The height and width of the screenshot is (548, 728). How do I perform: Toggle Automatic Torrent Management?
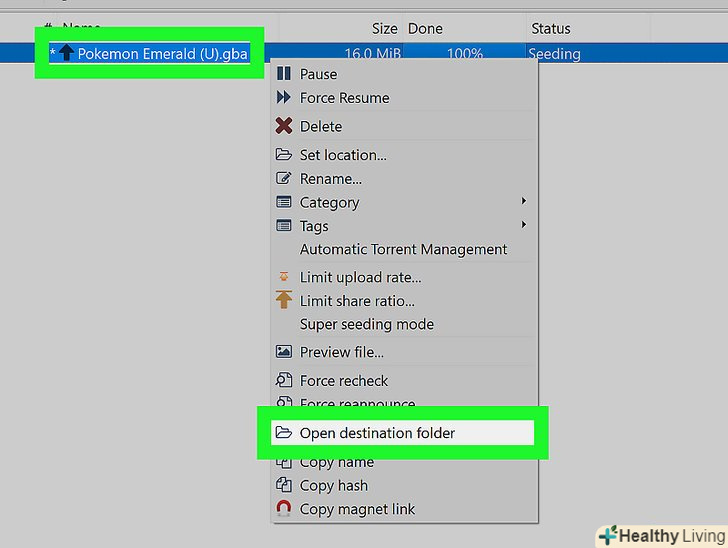tap(404, 249)
